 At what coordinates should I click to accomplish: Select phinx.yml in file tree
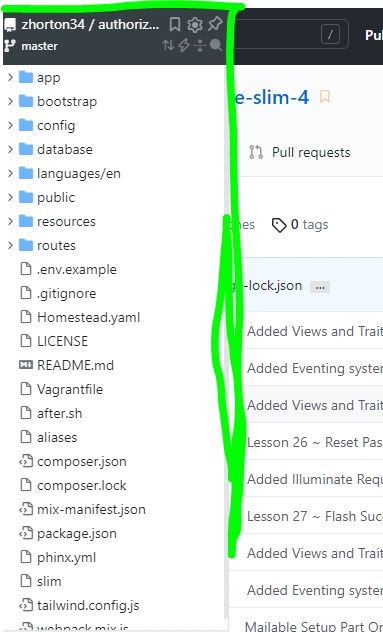click(x=67, y=557)
